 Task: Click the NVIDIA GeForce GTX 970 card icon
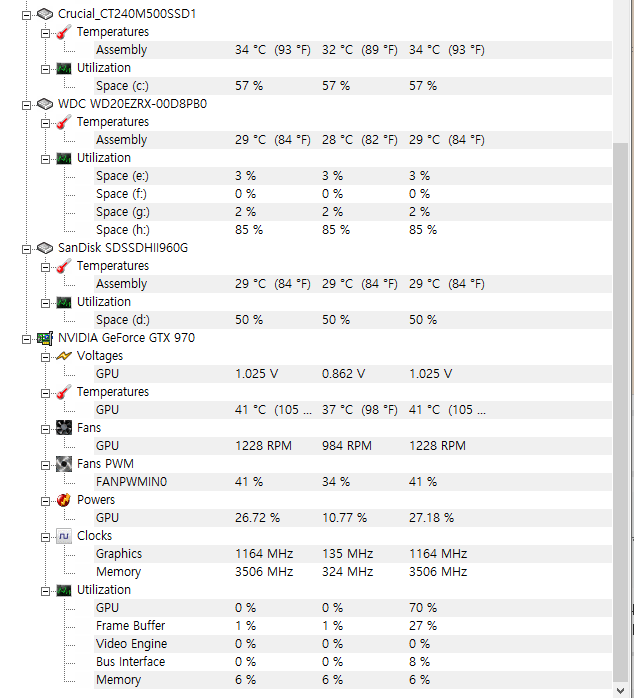[x=45, y=338]
